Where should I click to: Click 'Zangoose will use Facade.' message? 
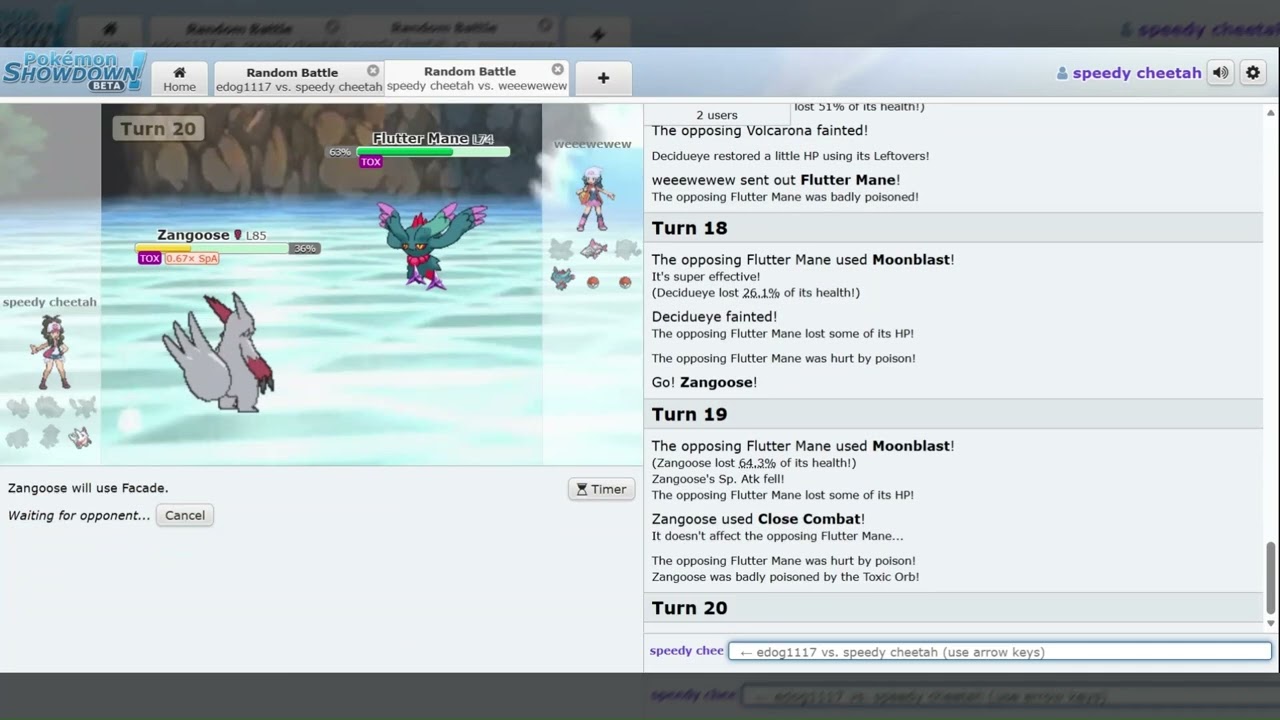(x=88, y=488)
